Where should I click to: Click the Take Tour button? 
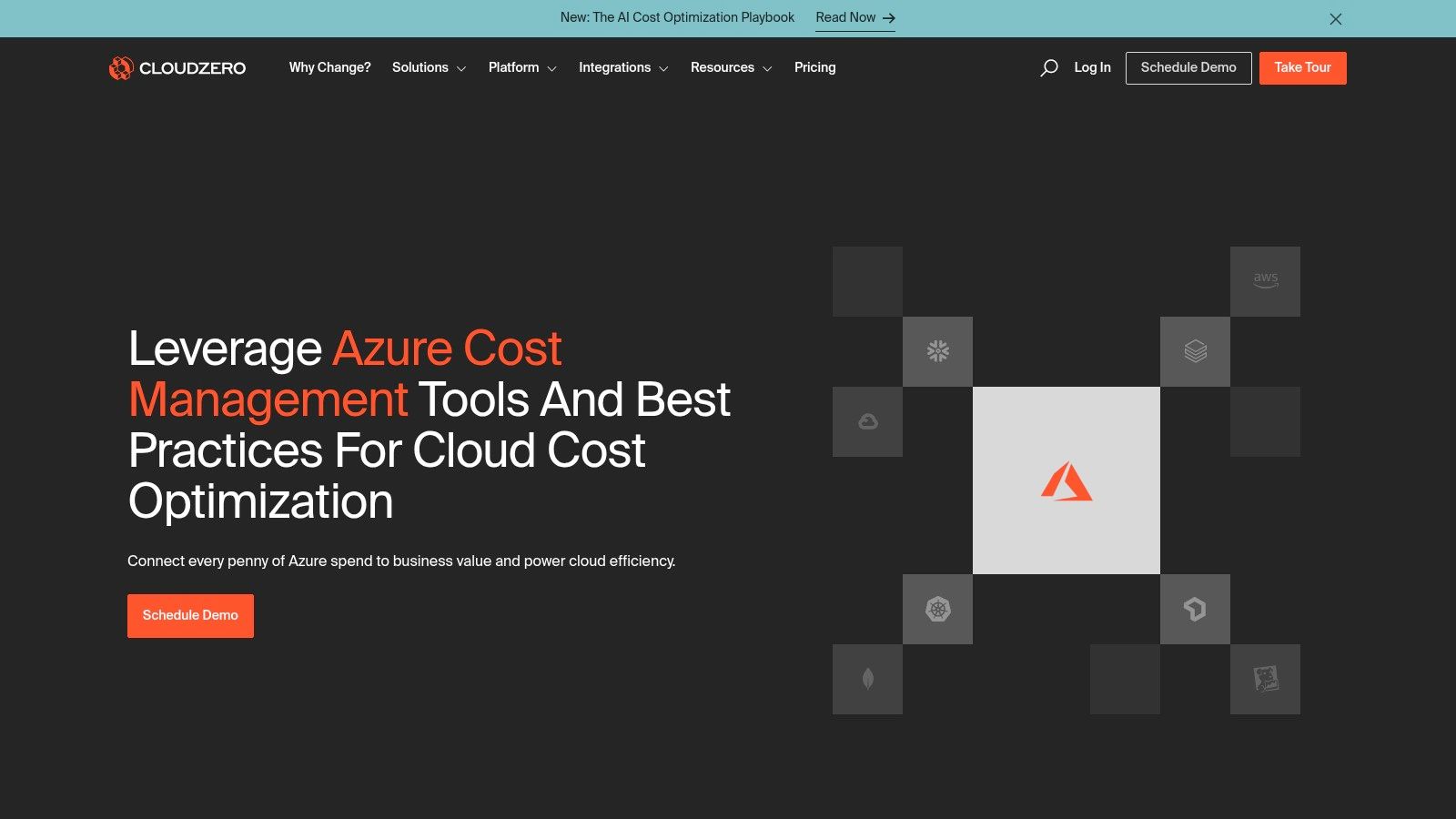1302,67
